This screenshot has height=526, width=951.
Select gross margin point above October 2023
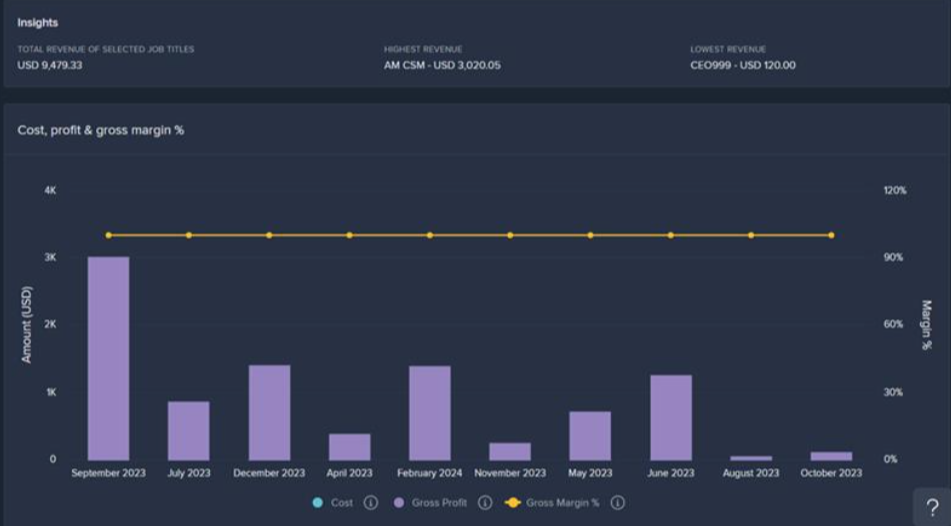831,235
